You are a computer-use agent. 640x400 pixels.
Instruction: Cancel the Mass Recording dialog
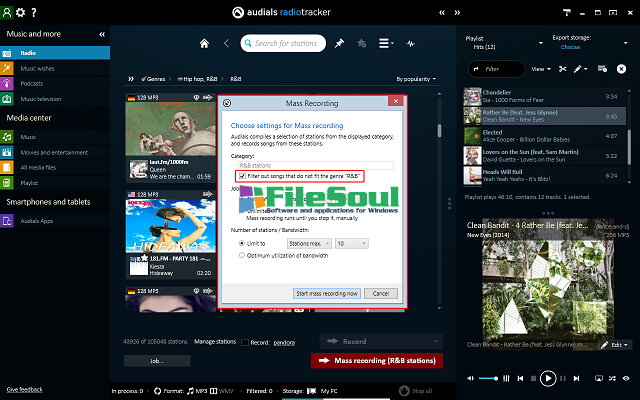tap(380, 293)
